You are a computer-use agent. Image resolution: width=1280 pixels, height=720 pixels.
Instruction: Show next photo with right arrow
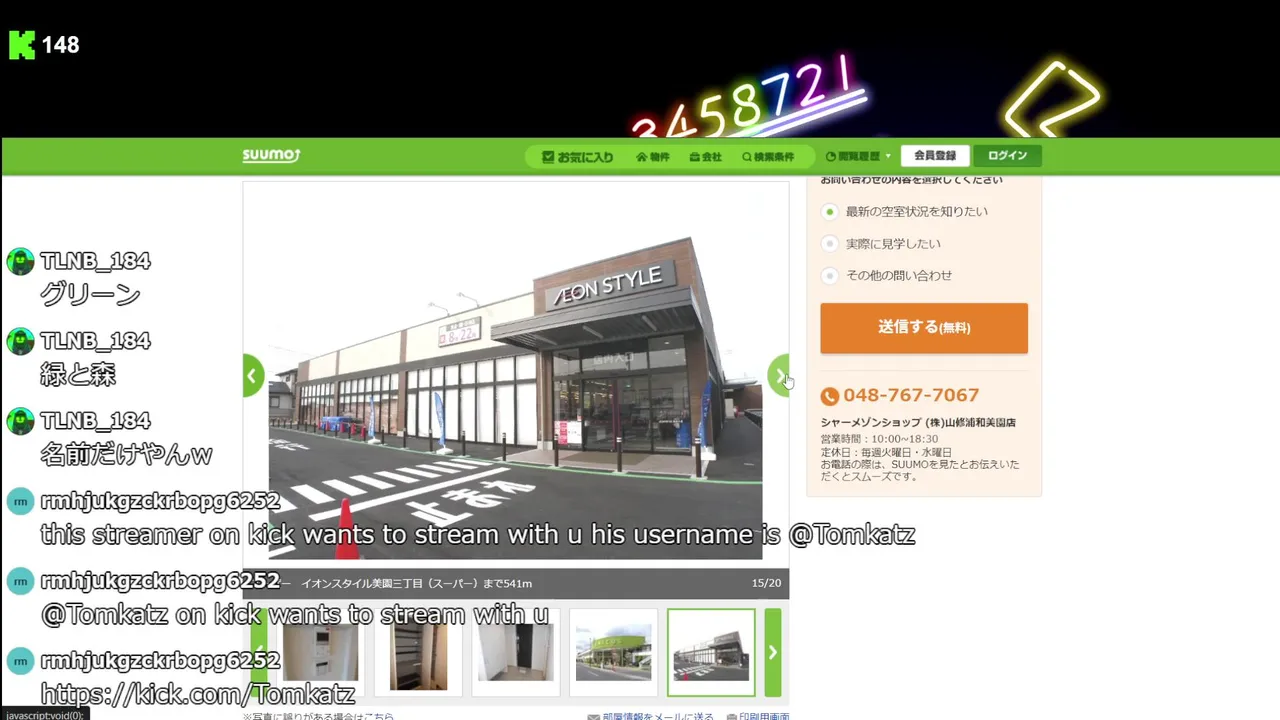[x=778, y=376]
